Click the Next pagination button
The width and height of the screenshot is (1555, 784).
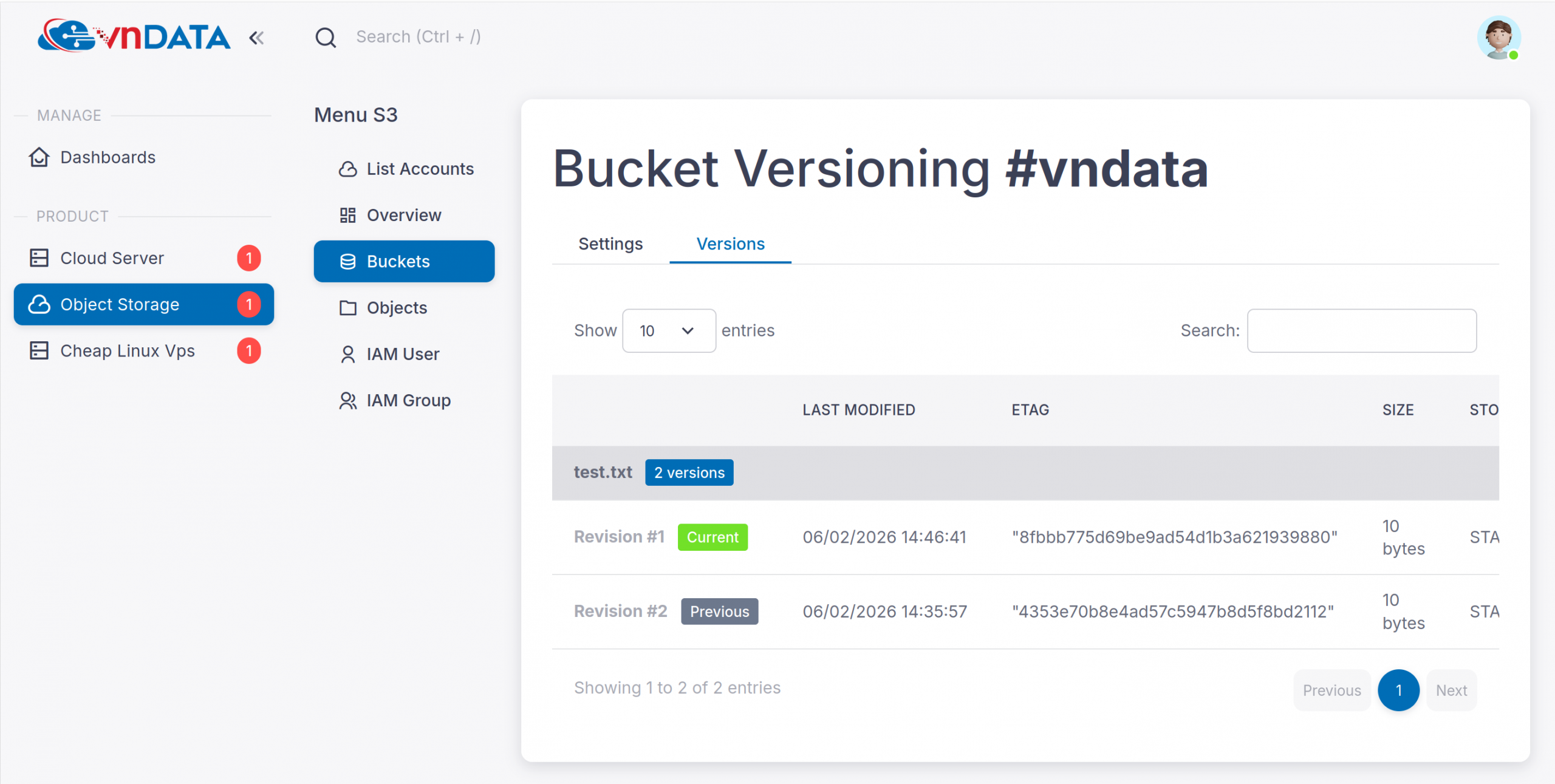1451,690
